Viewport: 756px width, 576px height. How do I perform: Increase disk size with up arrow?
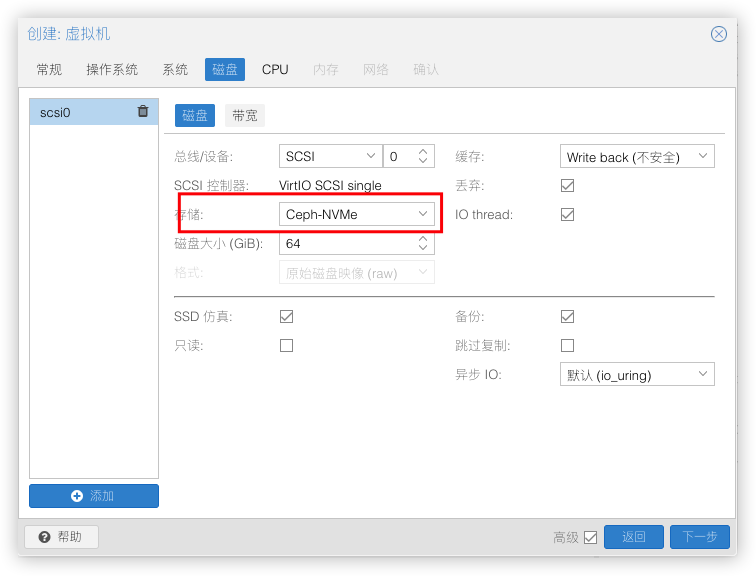(423, 239)
